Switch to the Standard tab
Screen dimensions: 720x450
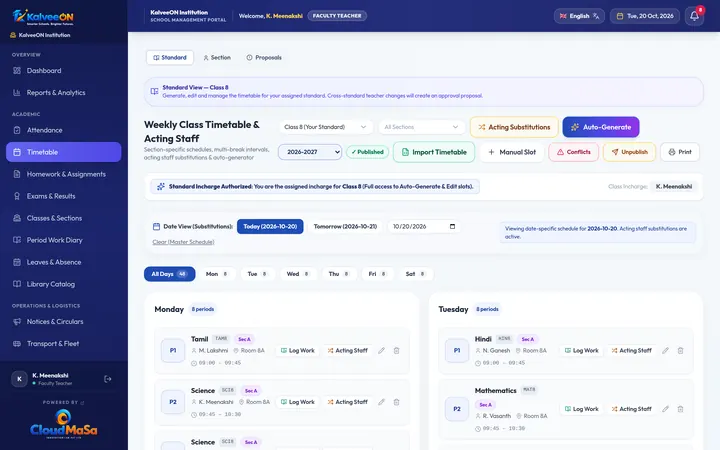tap(170, 58)
